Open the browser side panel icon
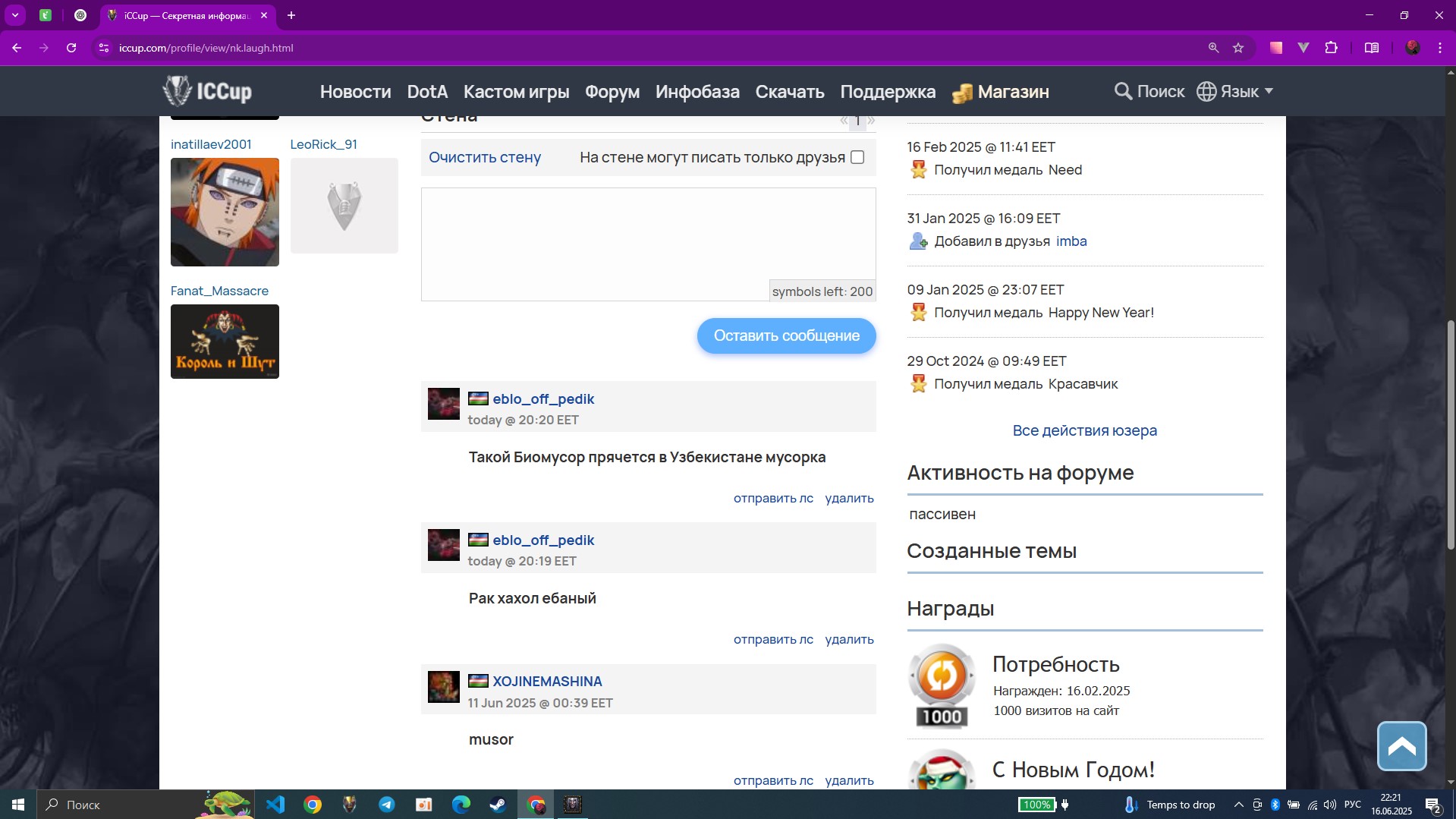Screen dimensions: 1456x819 point(1372,48)
